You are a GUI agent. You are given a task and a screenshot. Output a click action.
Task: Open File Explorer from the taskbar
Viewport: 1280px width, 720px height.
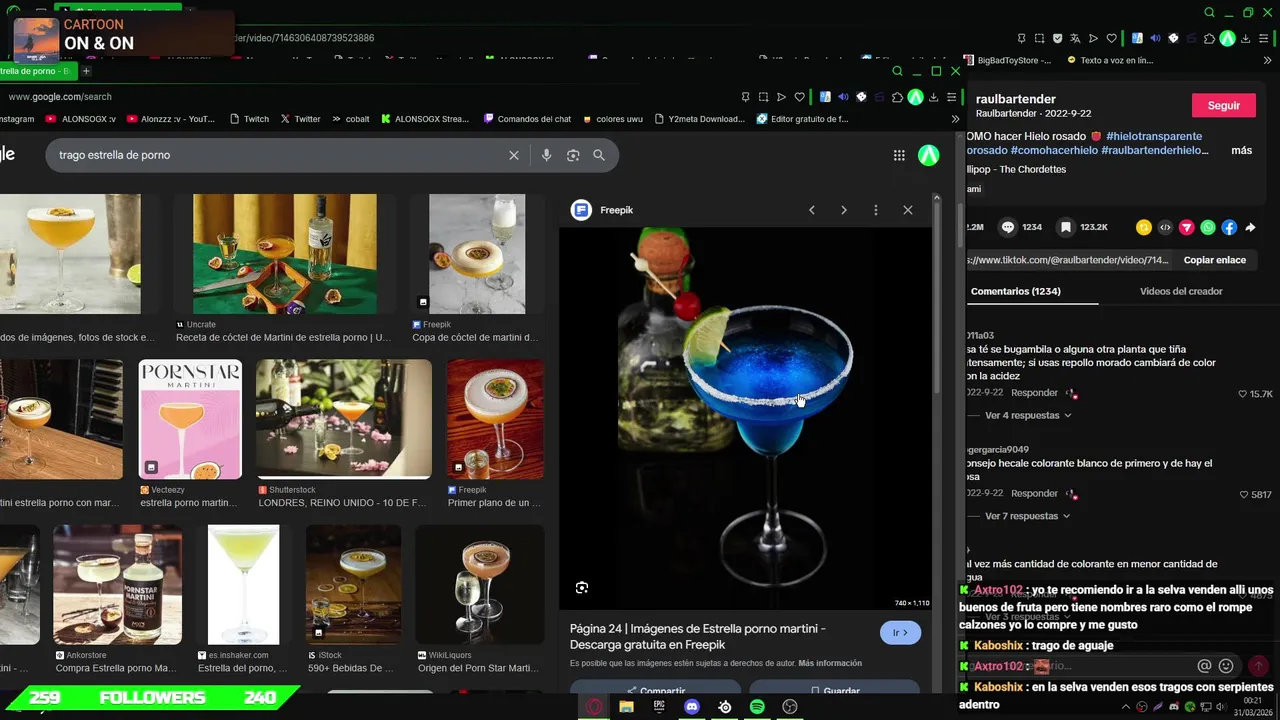(x=626, y=707)
